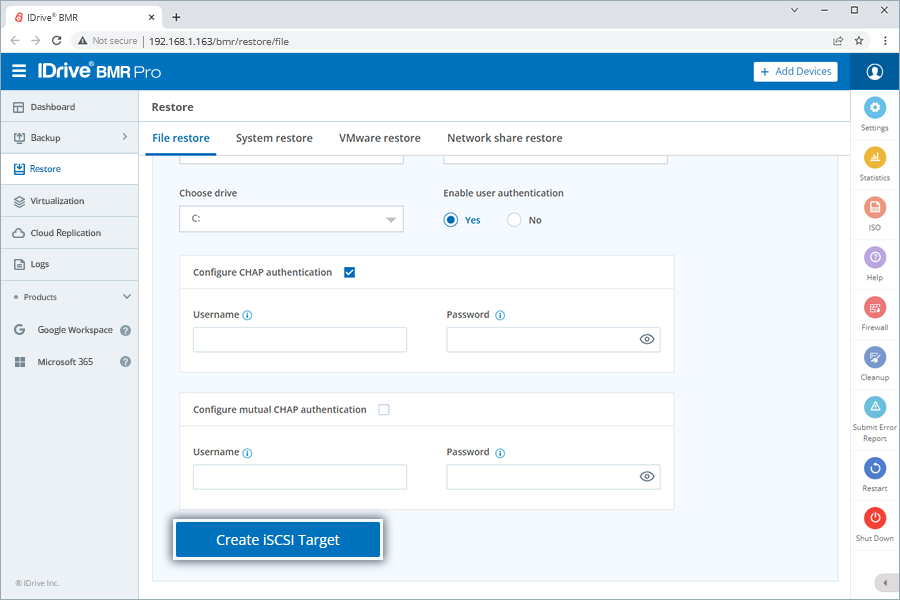Open the user profile icon

(x=875, y=72)
